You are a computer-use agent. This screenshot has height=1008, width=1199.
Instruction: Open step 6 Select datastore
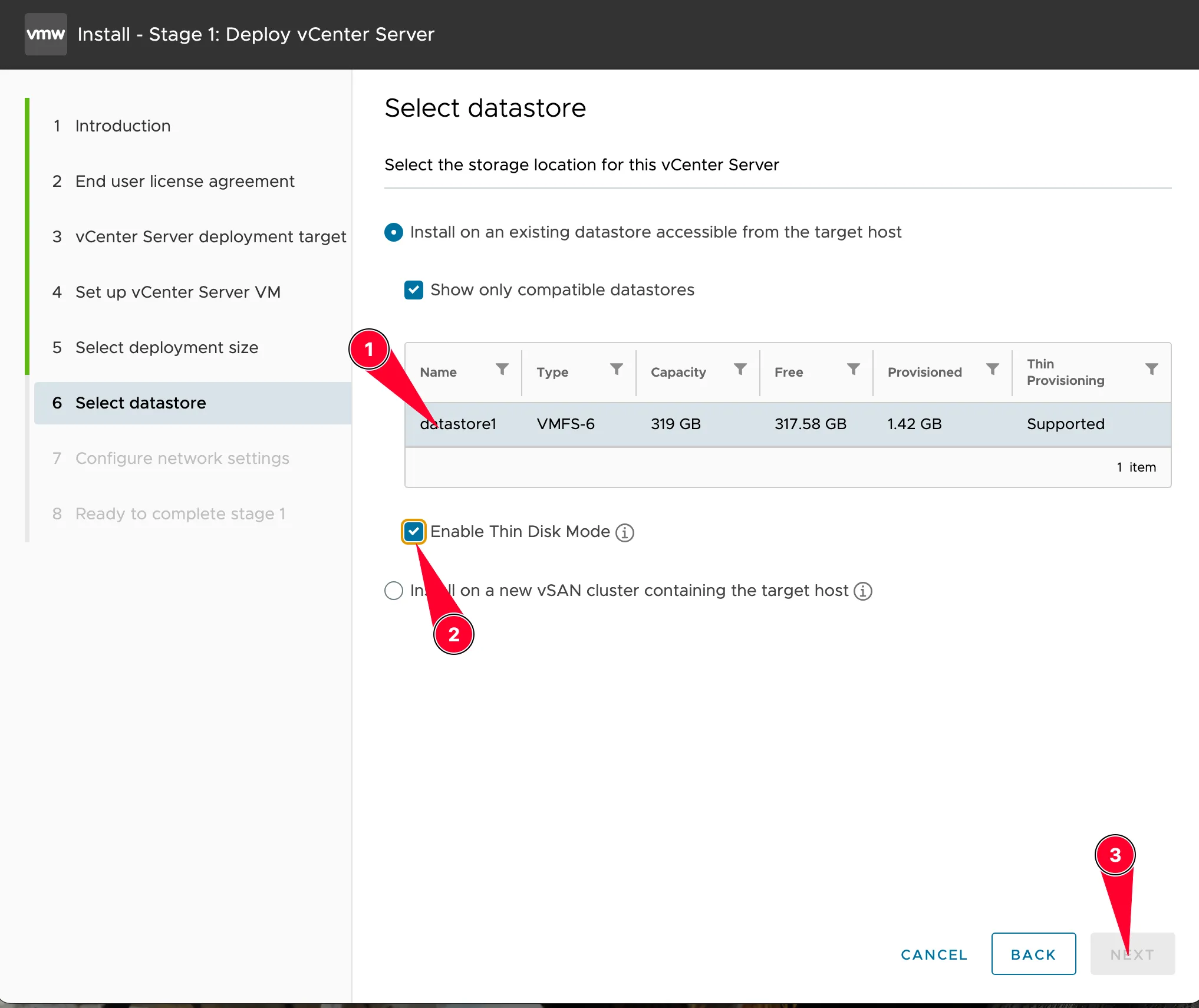tap(193, 403)
